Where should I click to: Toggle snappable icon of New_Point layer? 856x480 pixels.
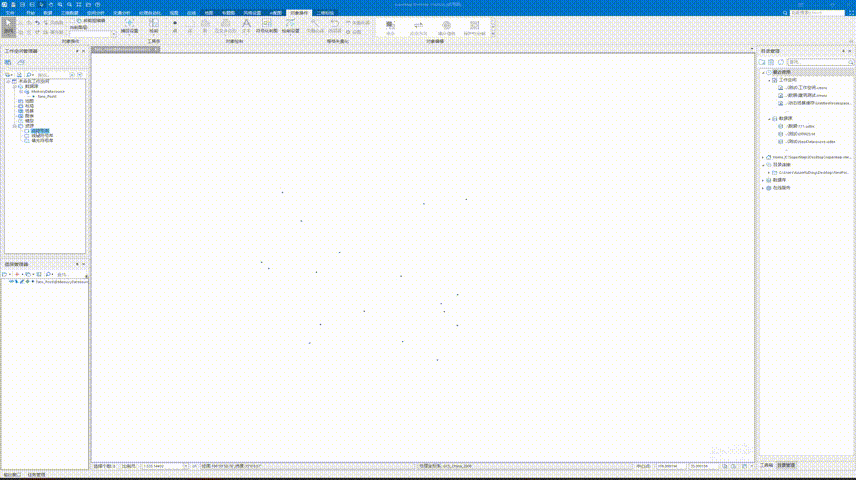[27, 282]
